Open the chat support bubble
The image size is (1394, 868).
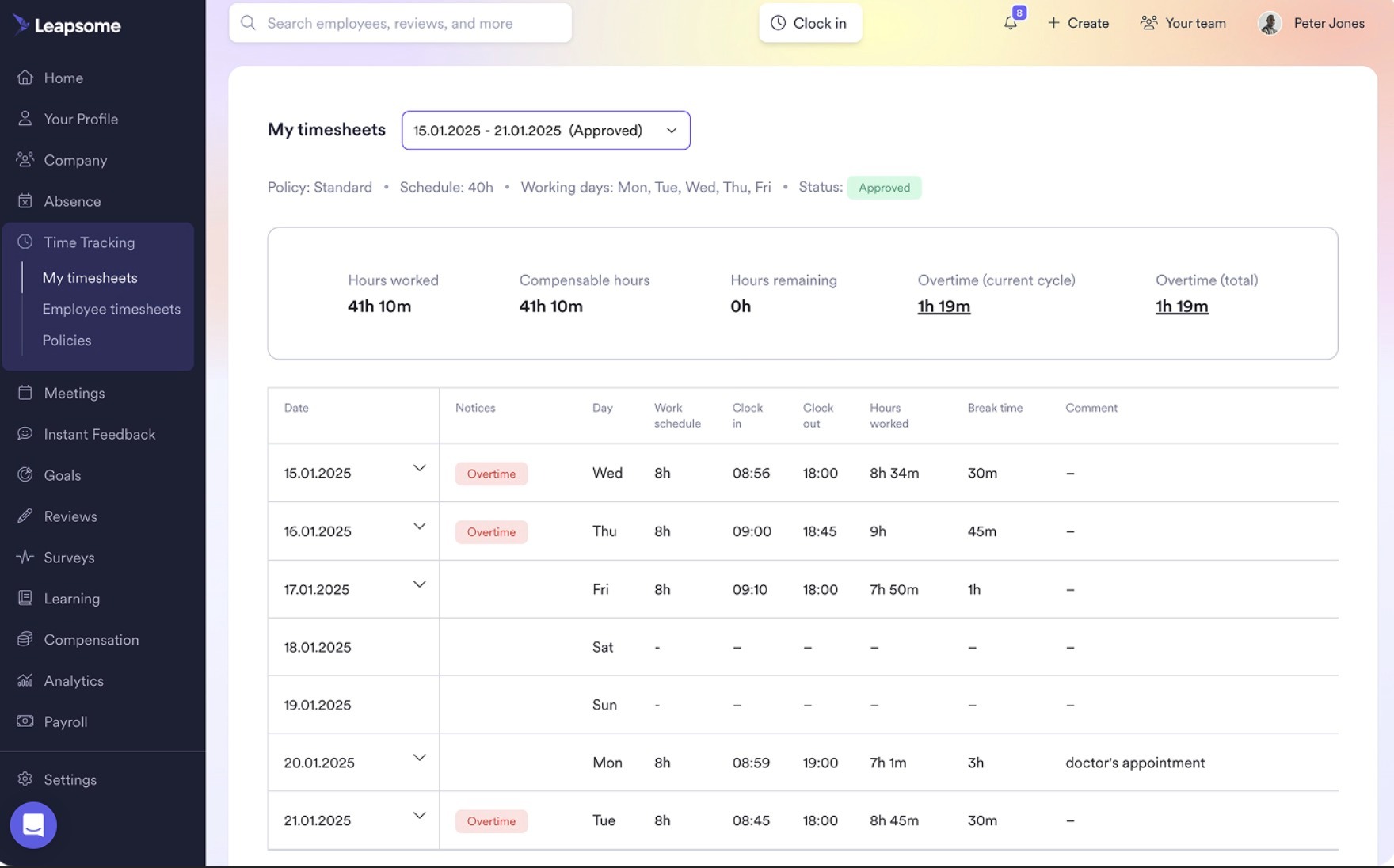[33, 825]
